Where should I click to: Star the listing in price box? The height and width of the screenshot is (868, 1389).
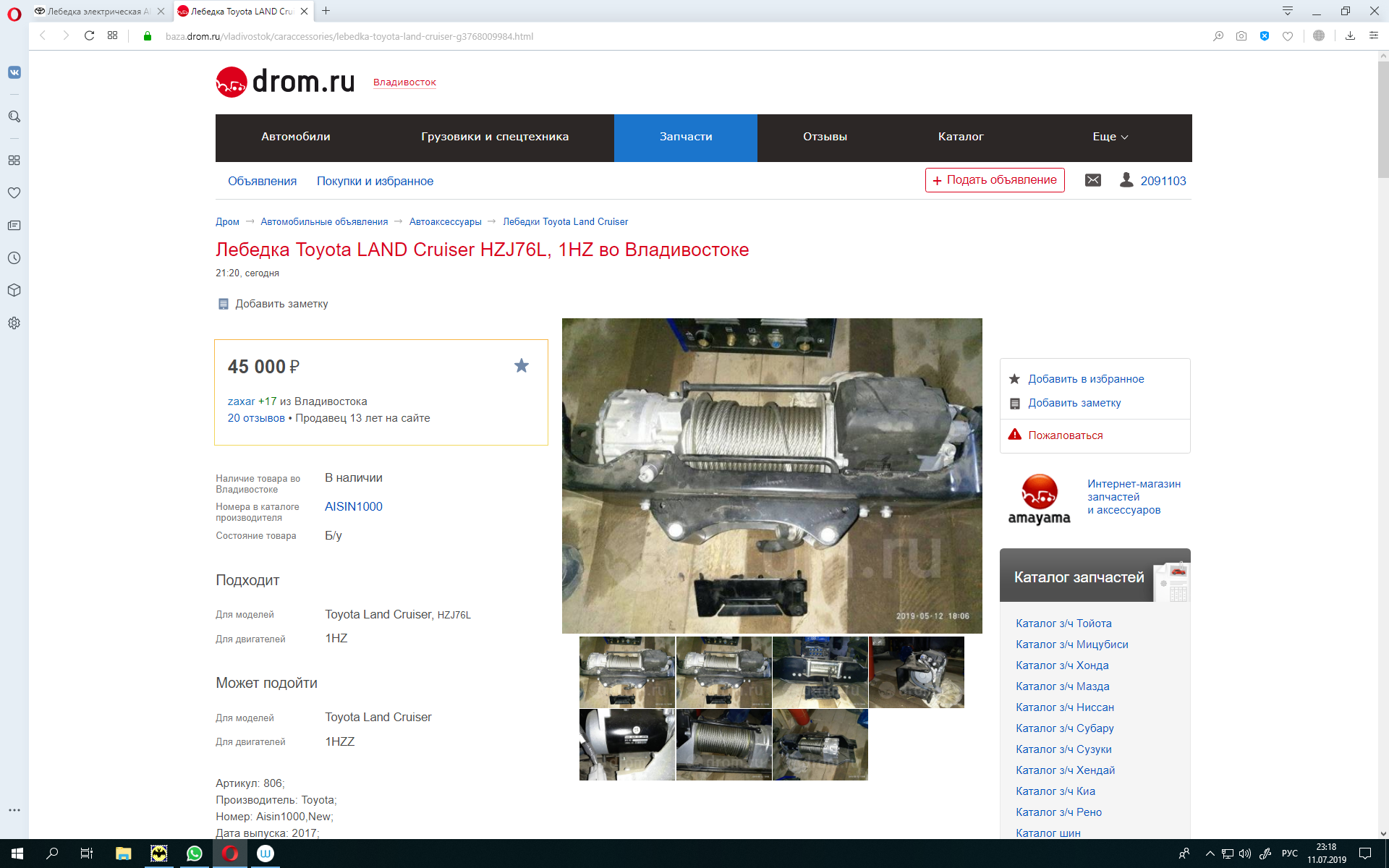[x=522, y=366]
